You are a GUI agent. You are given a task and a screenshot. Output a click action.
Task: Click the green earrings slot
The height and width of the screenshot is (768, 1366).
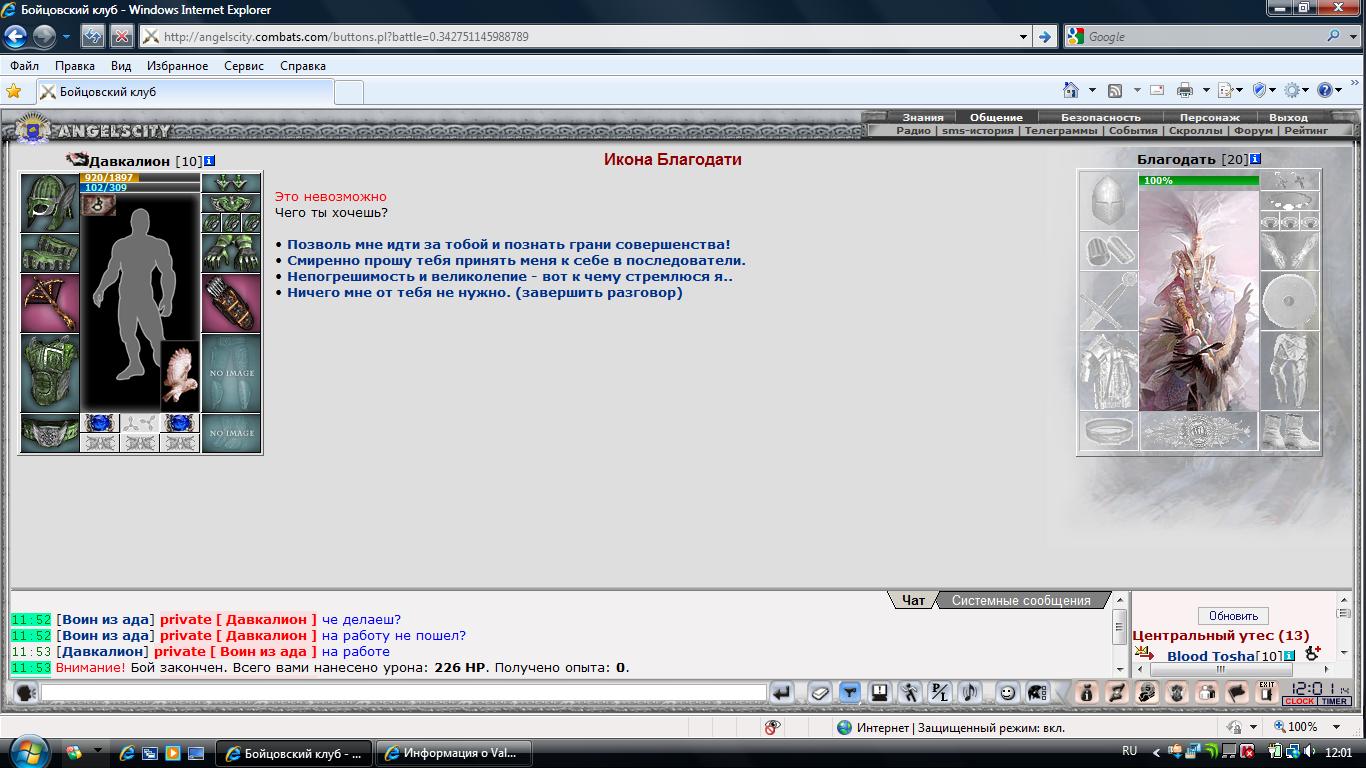[x=231, y=183]
